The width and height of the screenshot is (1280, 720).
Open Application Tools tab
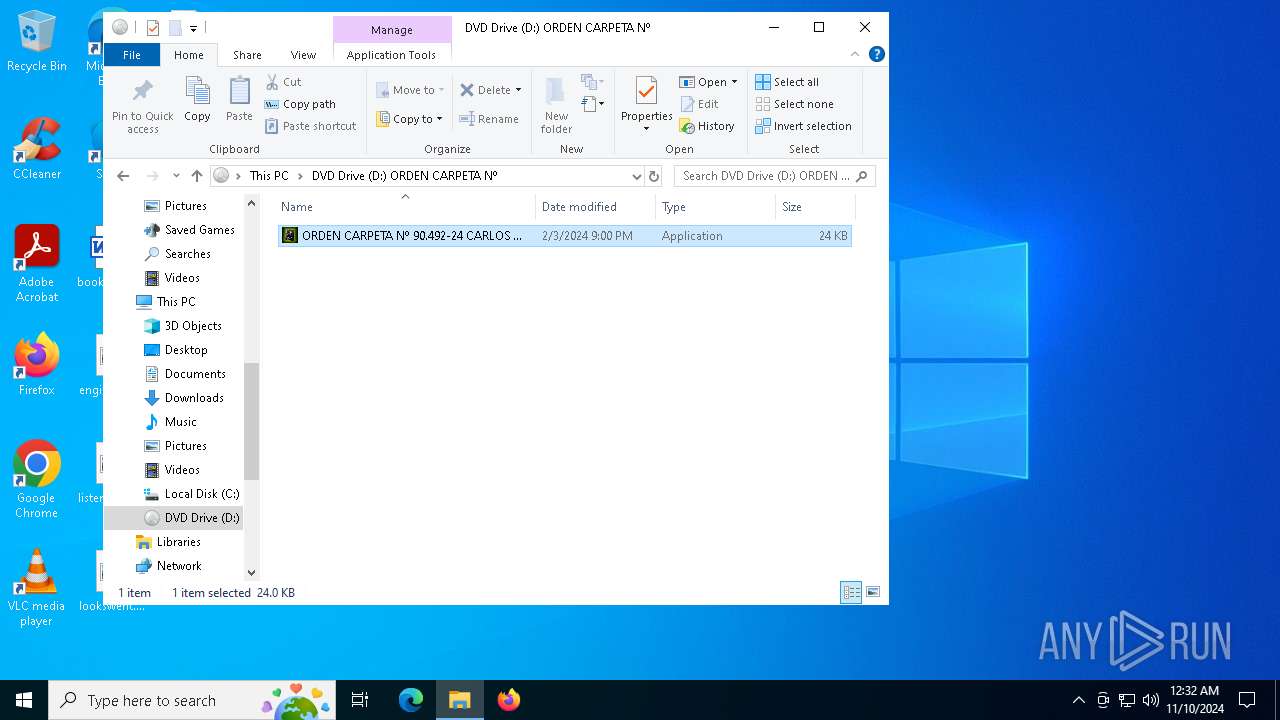391,55
